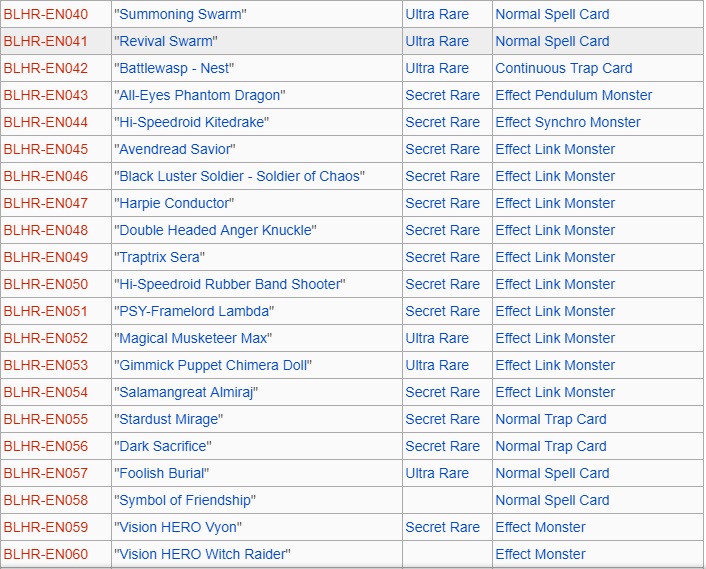This screenshot has width=706, height=569.
Task: Select "All-Eyes Phantom Dragon" card link
Action: point(200,96)
